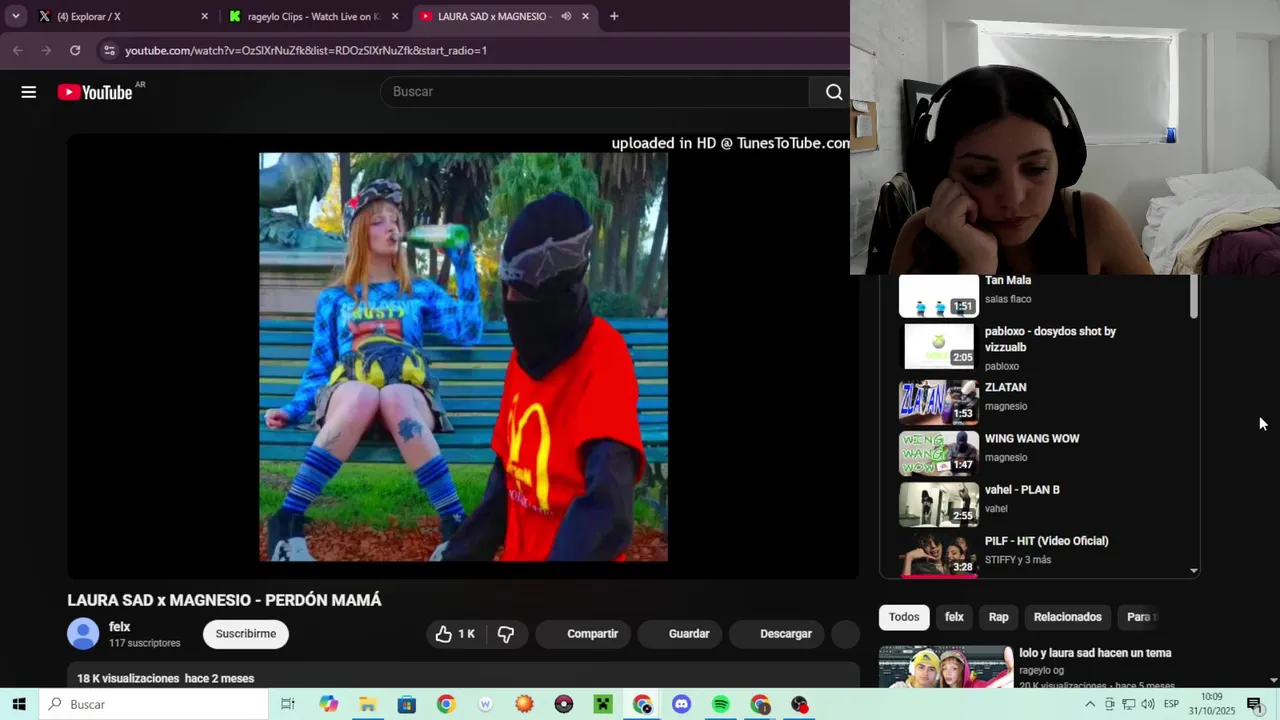Click the page scroll down arrow

point(1273,680)
